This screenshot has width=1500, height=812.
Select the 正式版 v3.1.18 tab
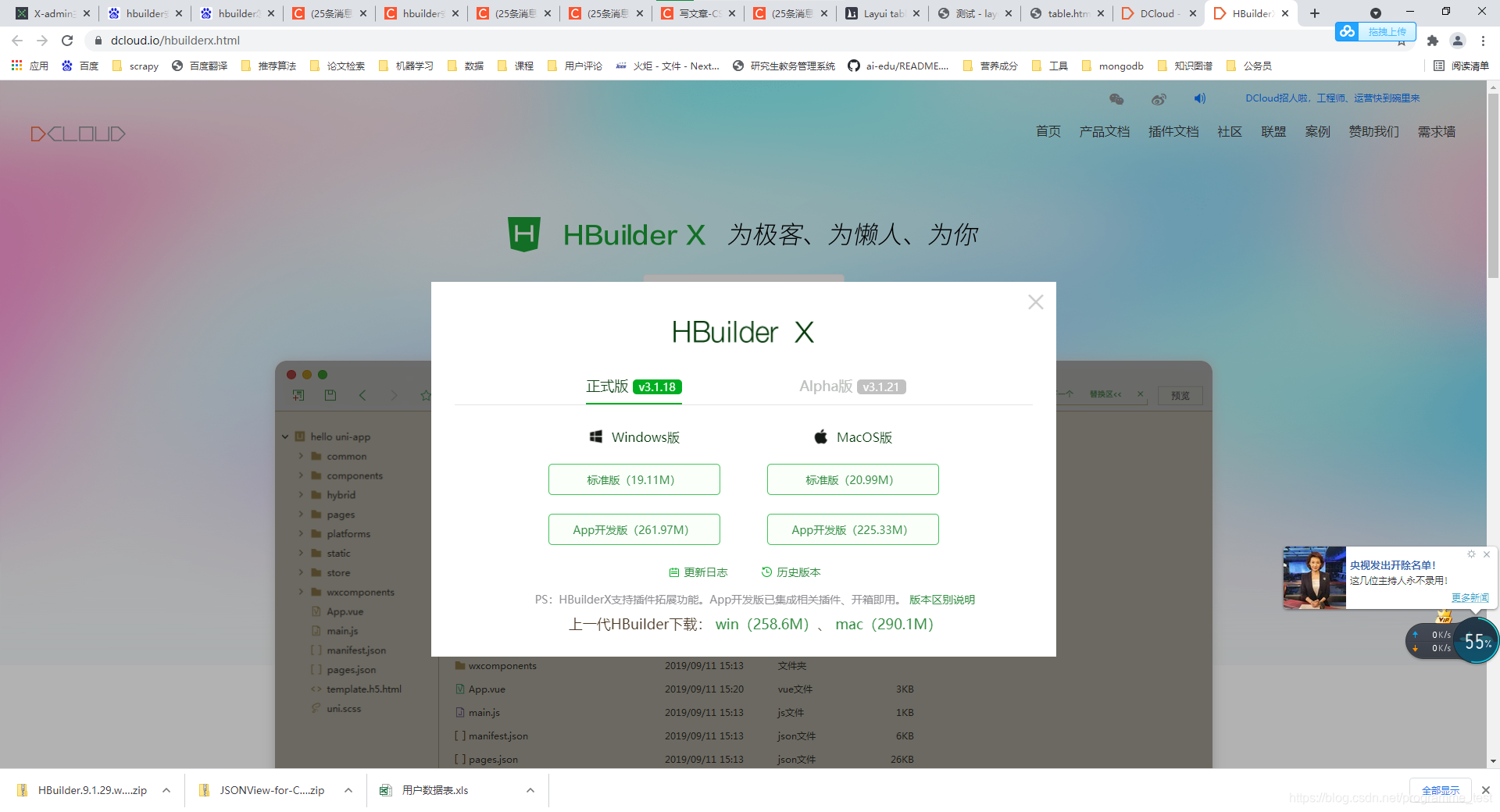click(634, 386)
